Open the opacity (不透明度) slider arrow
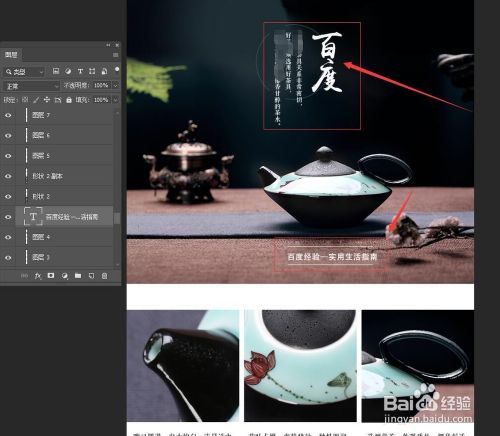Screen dimensions: 500x436 coord(116,86)
